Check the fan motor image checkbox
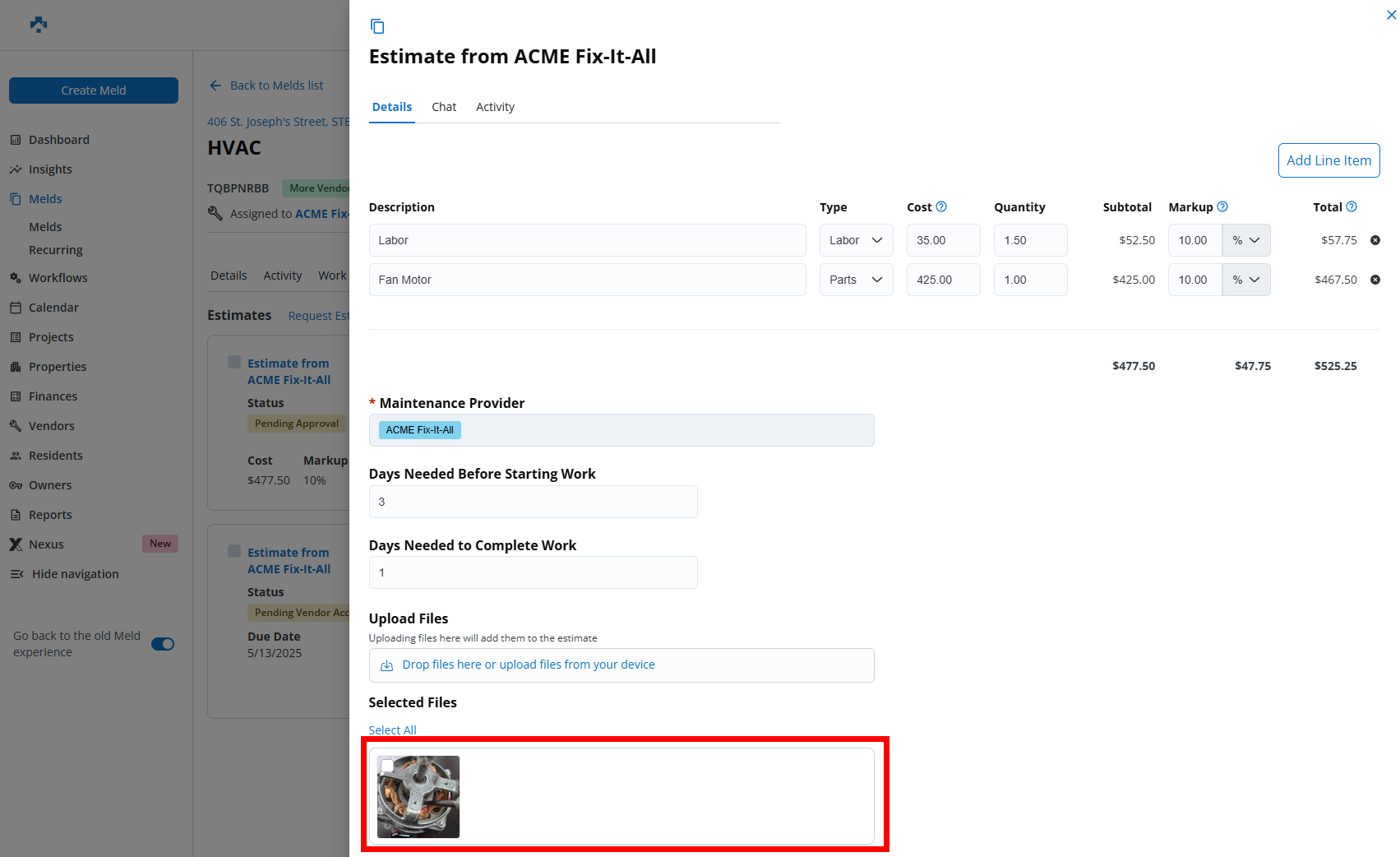 (x=387, y=766)
